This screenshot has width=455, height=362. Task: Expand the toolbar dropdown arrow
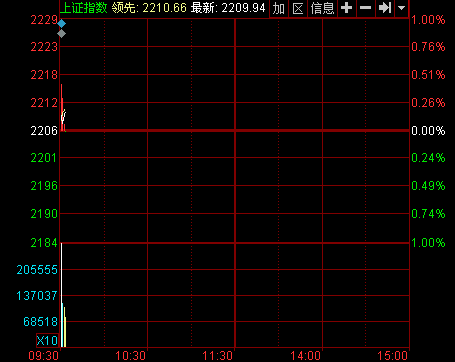[401, 8]
